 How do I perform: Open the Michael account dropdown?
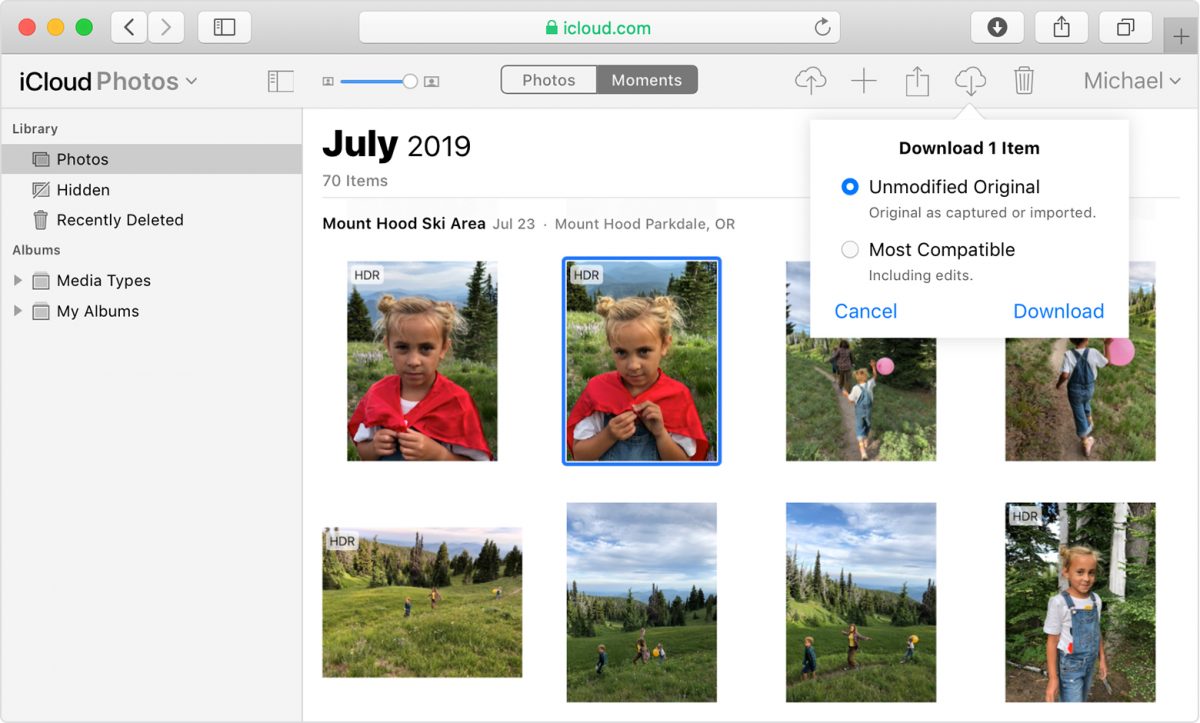[1132, 81]
